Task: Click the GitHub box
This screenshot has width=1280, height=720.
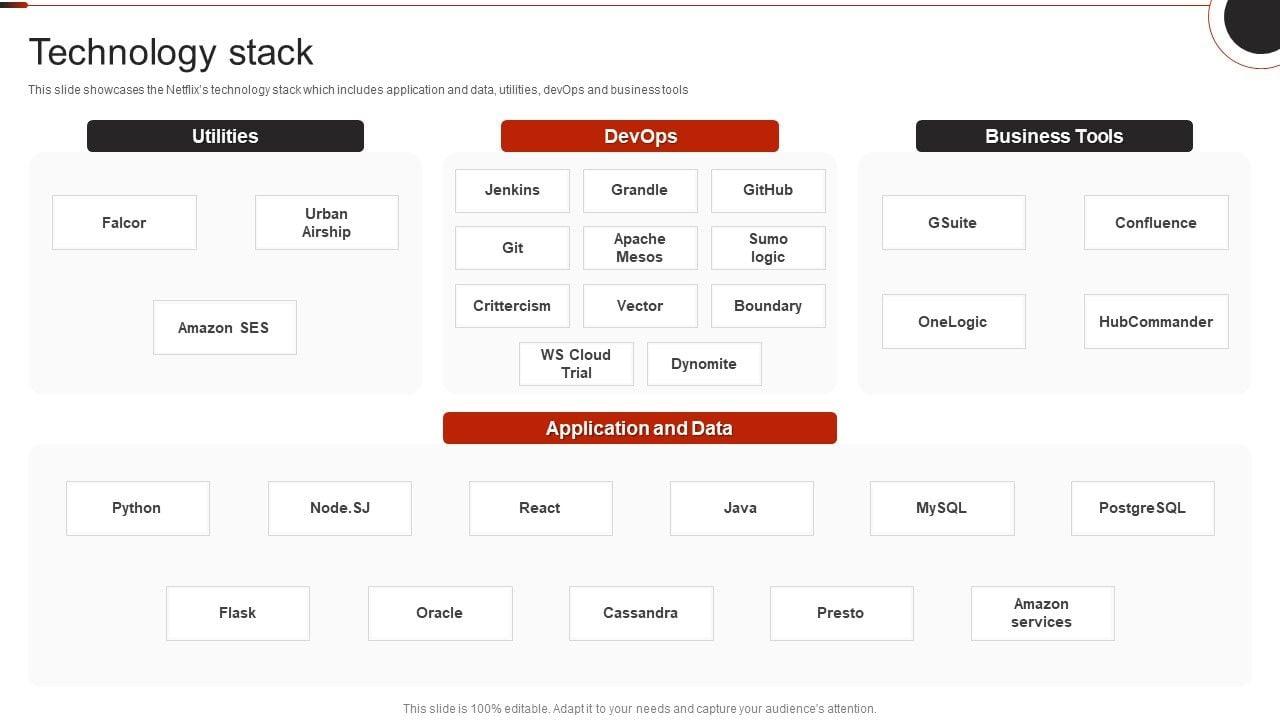Action: 768,190
